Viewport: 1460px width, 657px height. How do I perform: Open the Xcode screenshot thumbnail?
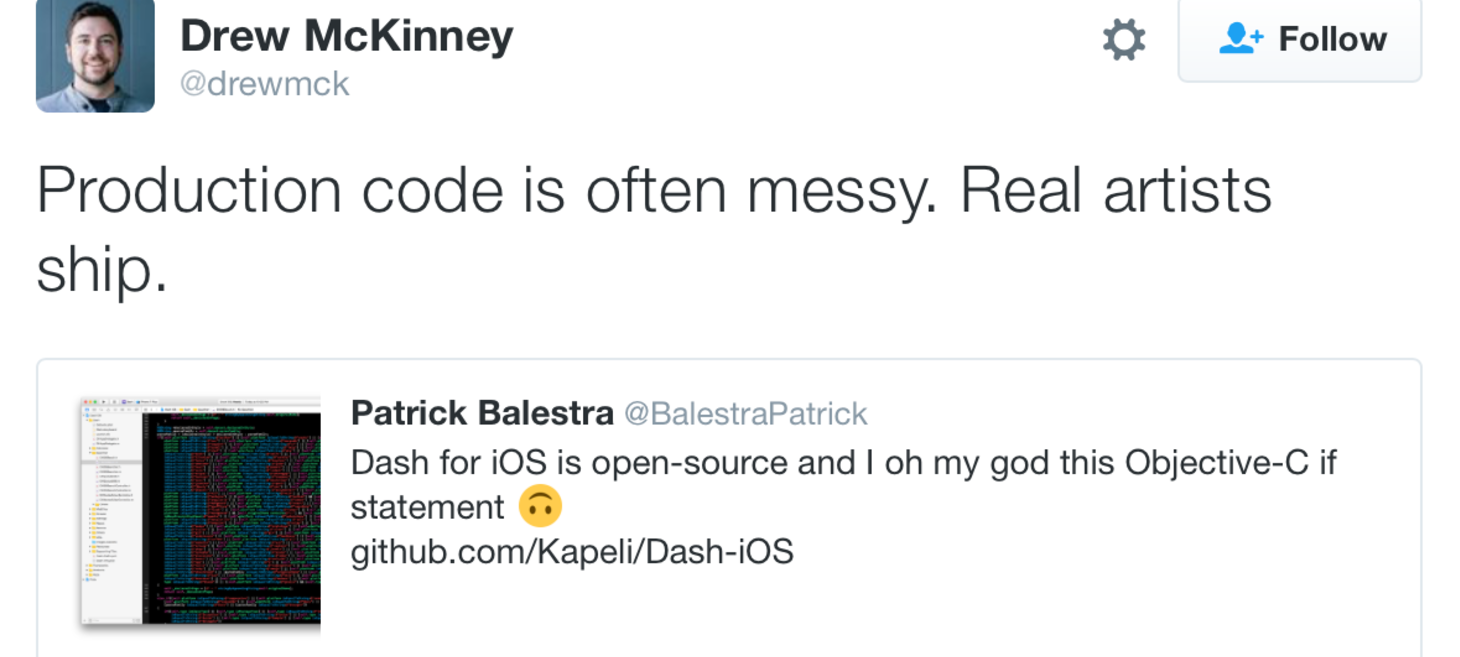[201, 511]
